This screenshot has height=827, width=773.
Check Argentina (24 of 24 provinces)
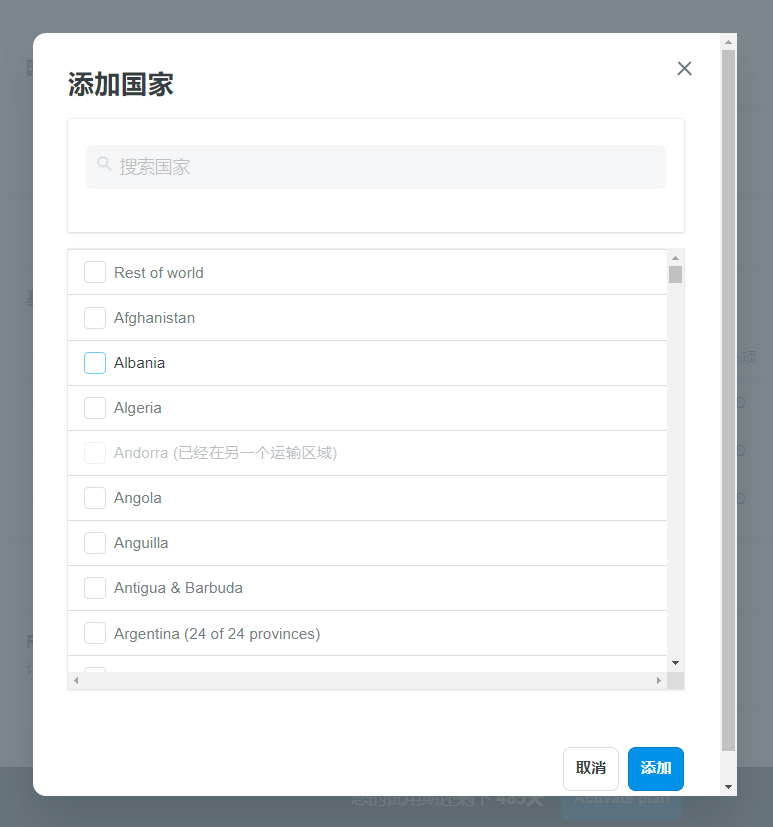pyautogui.click(x=95, y=633)
